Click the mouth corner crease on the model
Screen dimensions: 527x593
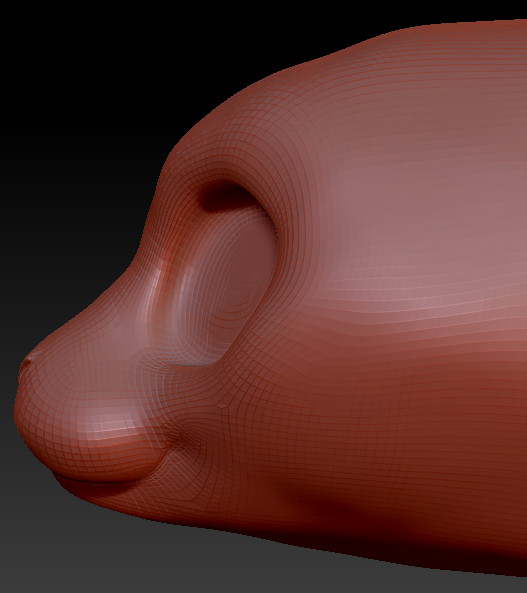[180, 439]
